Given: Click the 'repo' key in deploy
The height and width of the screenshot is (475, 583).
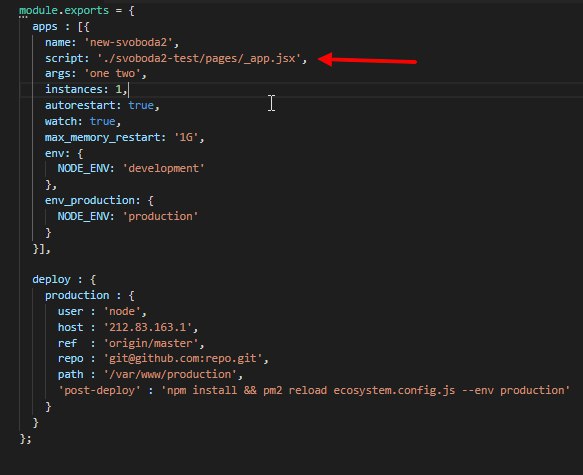Looking at the screenshot, I should (70, 358).
